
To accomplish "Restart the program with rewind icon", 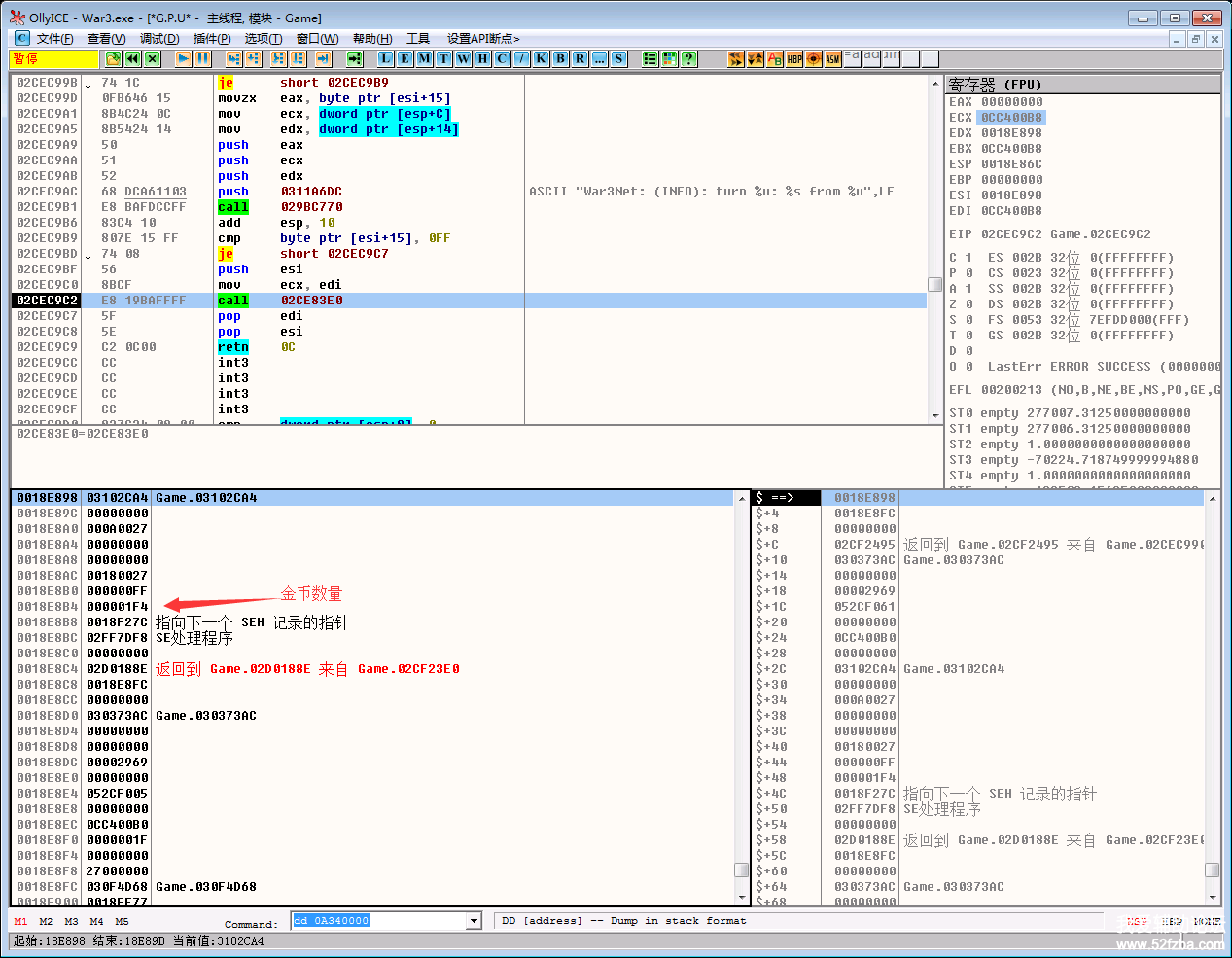I will click(132, 58).
